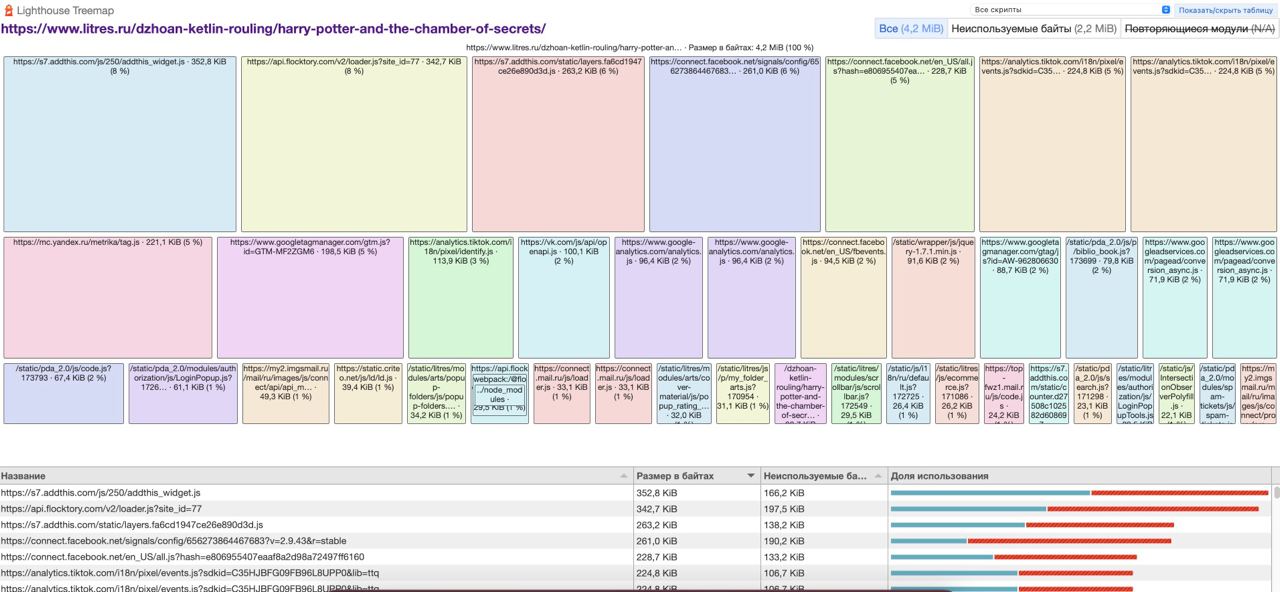
Task: Switch to Неиспользуемые байты (2,2 MiB) view
Action: click(1033, 29)
